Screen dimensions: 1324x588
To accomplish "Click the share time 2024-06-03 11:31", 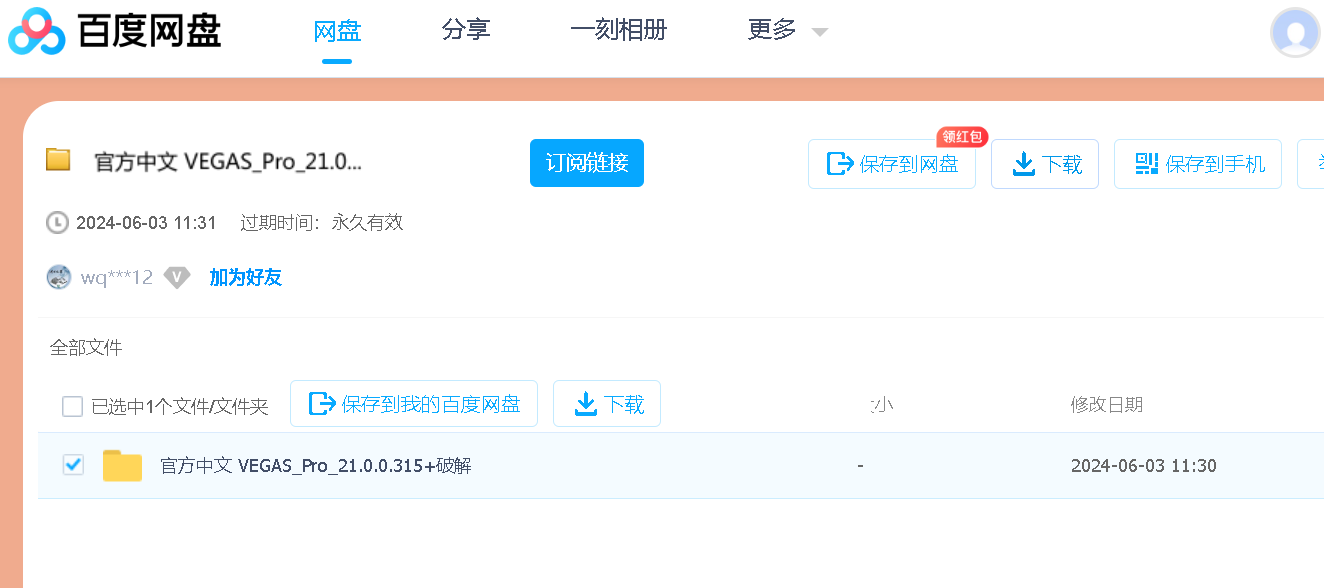I will (146, 223).
